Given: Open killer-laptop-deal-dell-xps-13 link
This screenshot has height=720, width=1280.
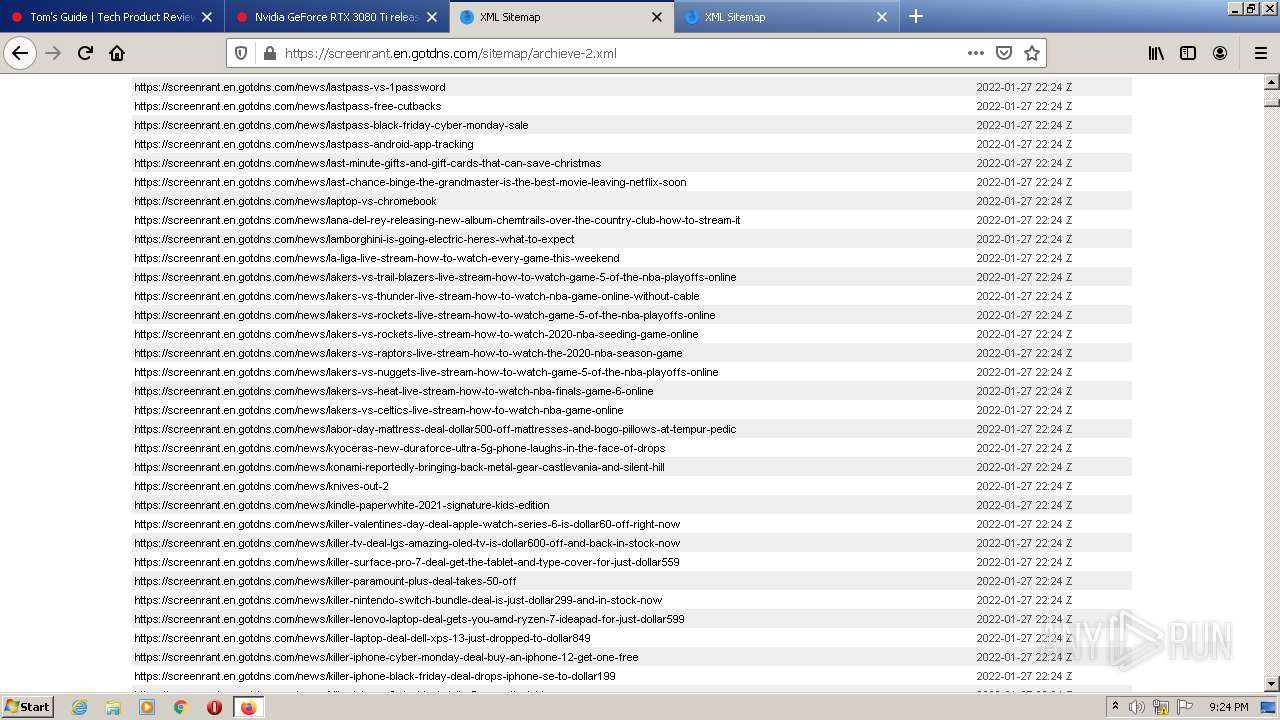Looking at the screenshot, I should pos(362,638).
